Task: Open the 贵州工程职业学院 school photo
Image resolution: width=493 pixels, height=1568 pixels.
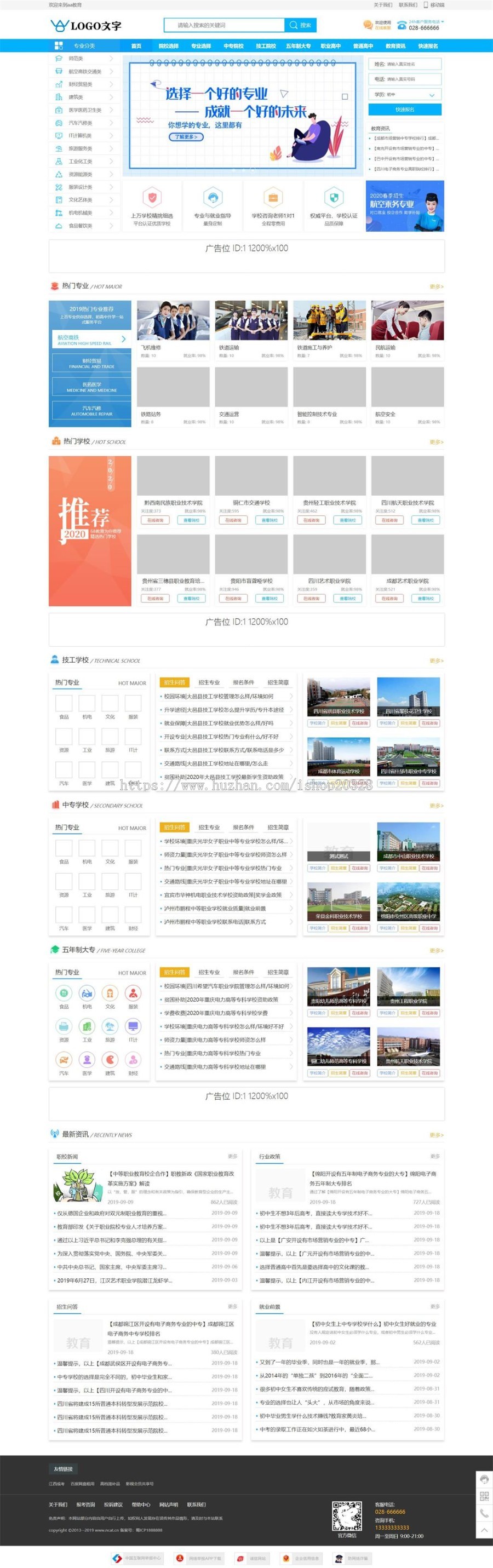Action: click(409, 986)
